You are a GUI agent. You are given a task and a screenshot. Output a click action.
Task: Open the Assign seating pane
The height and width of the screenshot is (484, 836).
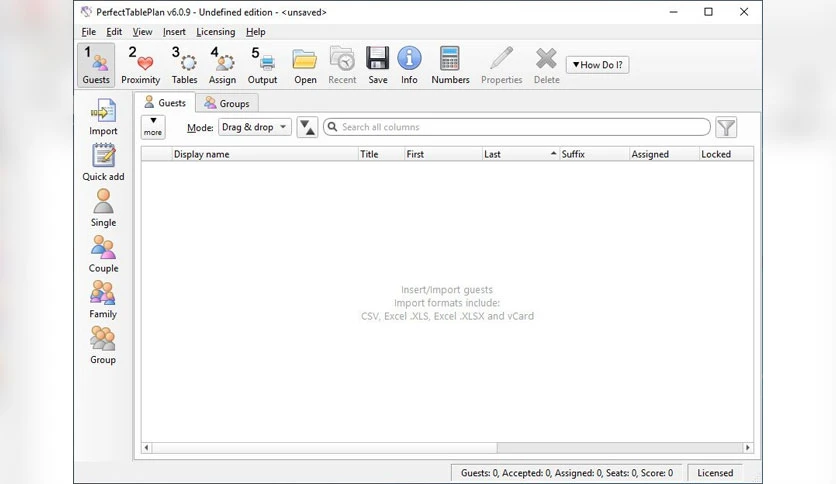[x=222, y=66]
